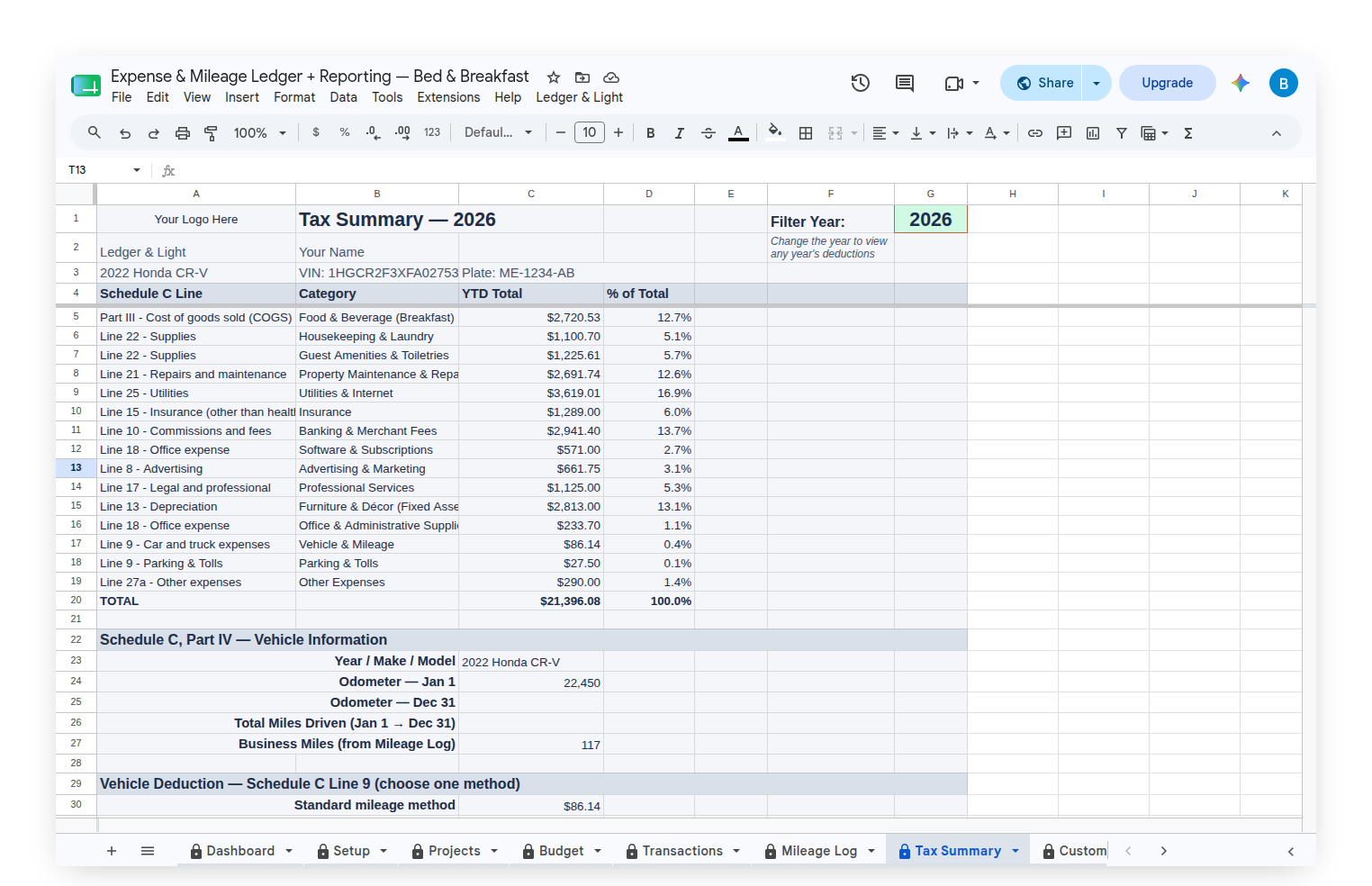Toggle bold formatting
The width and height of the screenshot is (1372, 886).
click(650, 133)
